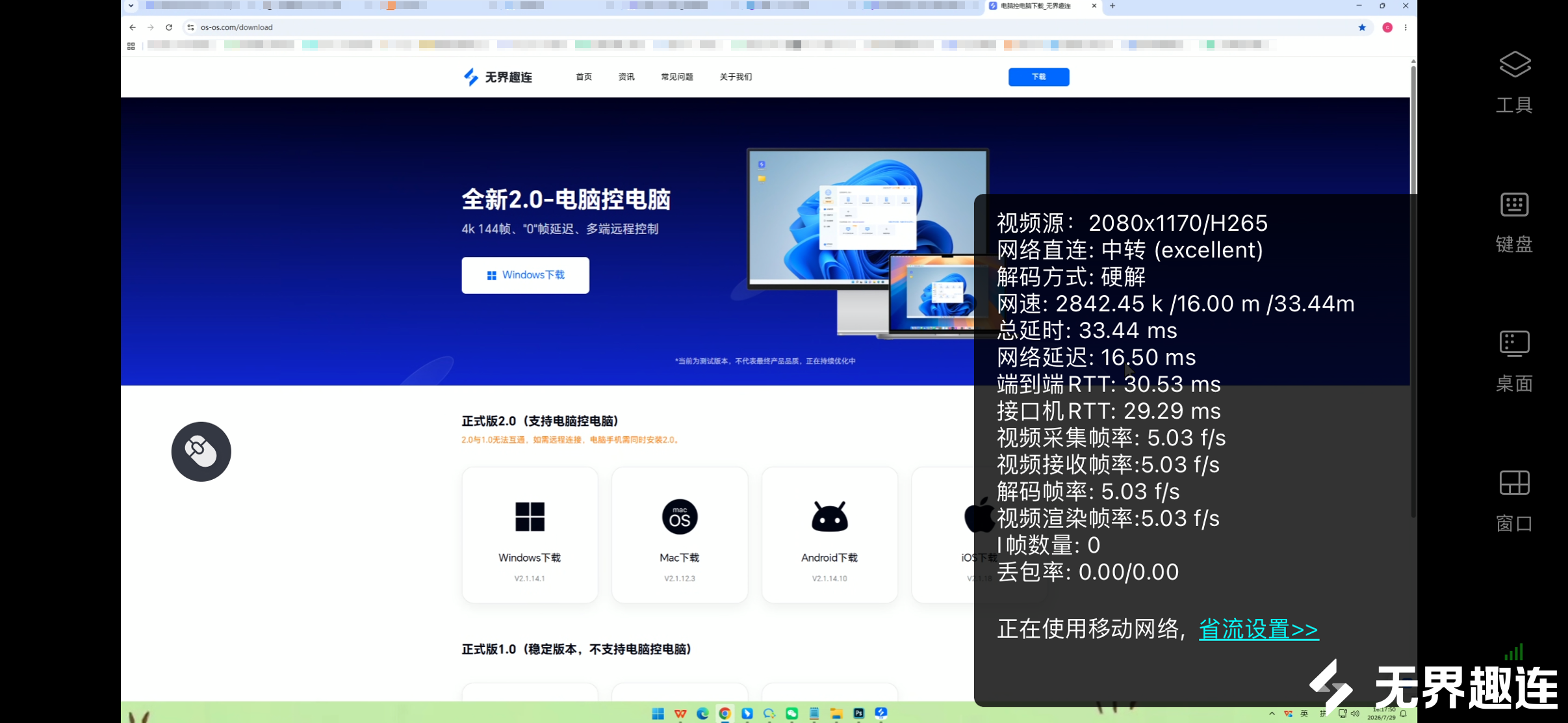1568x723 pixels.
Task: Click the Android下载 card label
Action: (830, 558)
